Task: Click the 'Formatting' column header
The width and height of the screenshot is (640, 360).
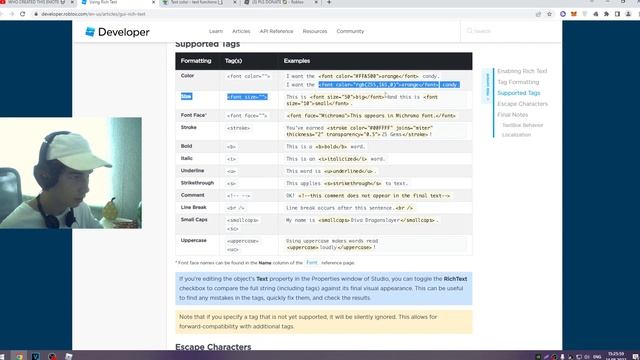Action: pyautogui.click(x=196, y=61)
